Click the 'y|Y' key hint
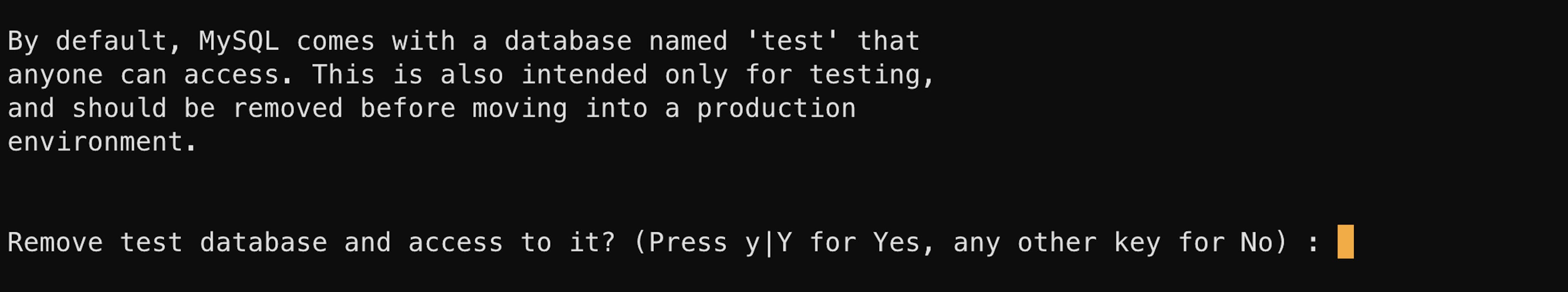The image size is (1568, 292). coord(768,243)
